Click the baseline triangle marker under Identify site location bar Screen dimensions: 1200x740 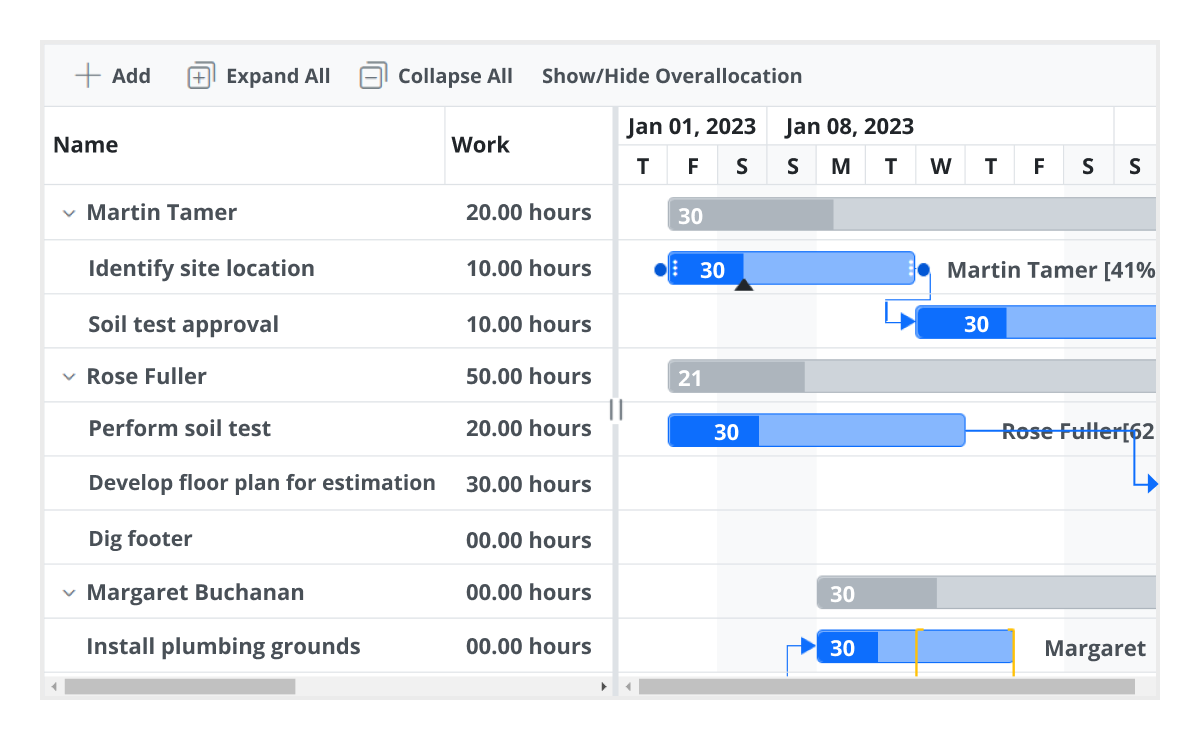pos(744,285)
